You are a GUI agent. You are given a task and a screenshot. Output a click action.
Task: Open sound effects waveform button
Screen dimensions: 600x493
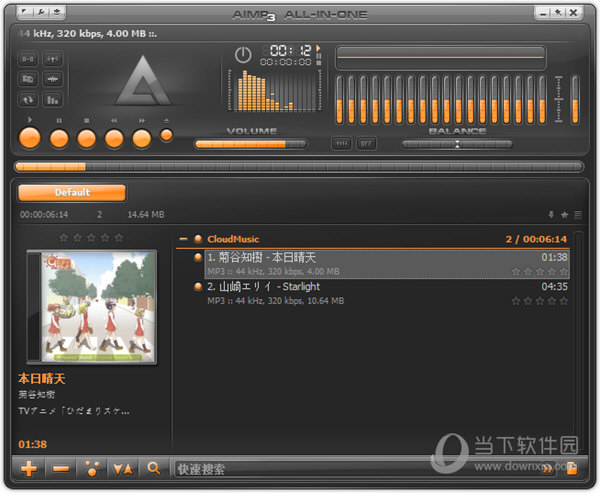52,79
